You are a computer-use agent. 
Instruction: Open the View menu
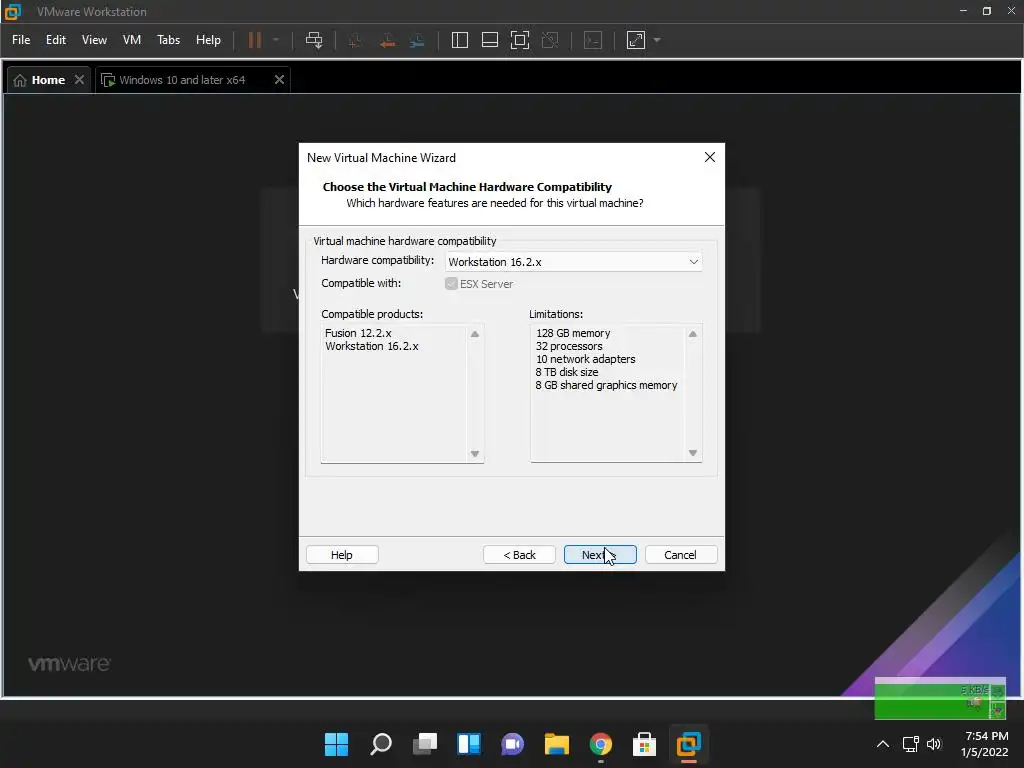[94, 40]
